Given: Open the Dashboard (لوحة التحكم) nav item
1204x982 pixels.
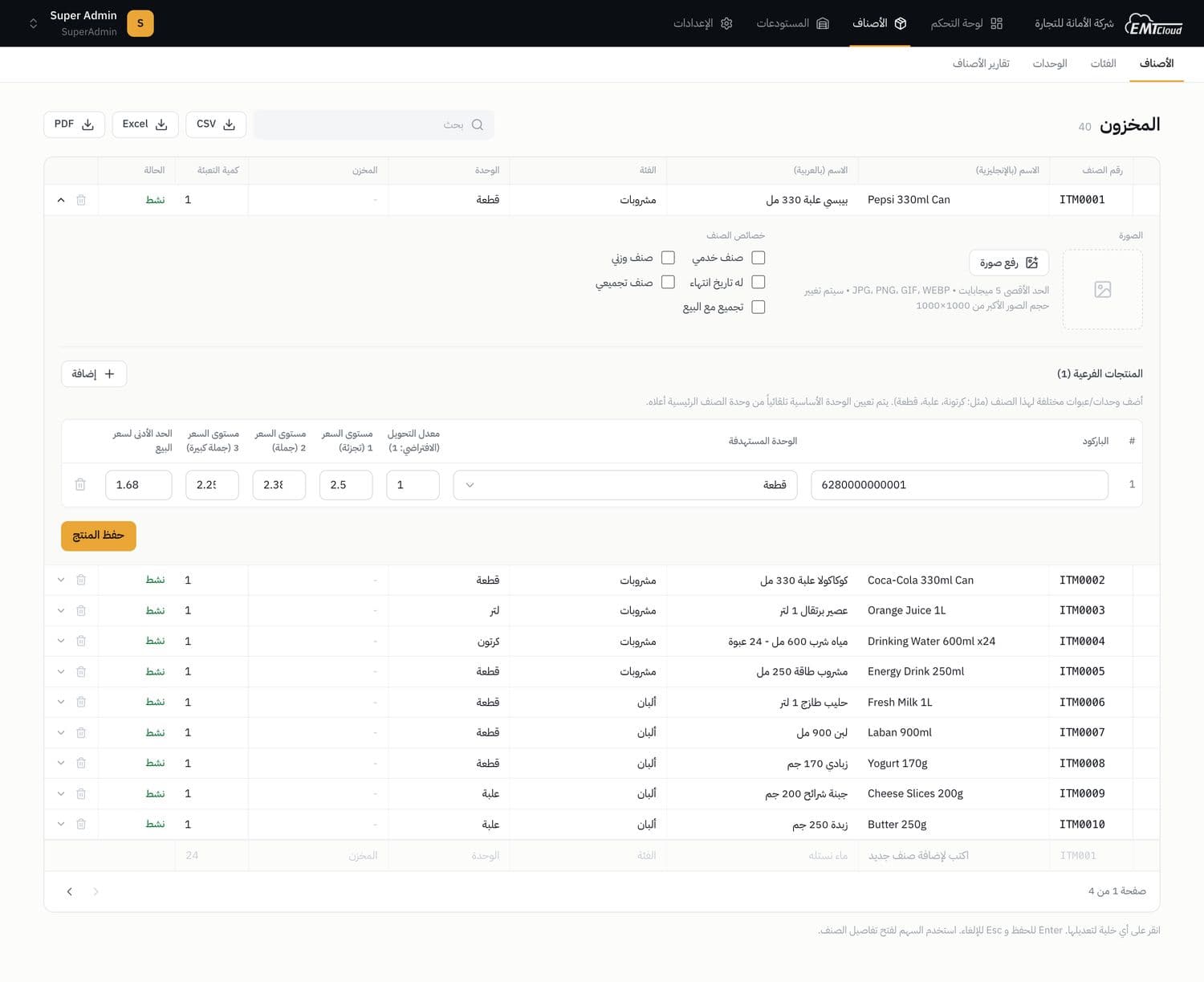Looking at the screenshot, I should [x=966, y=23].
